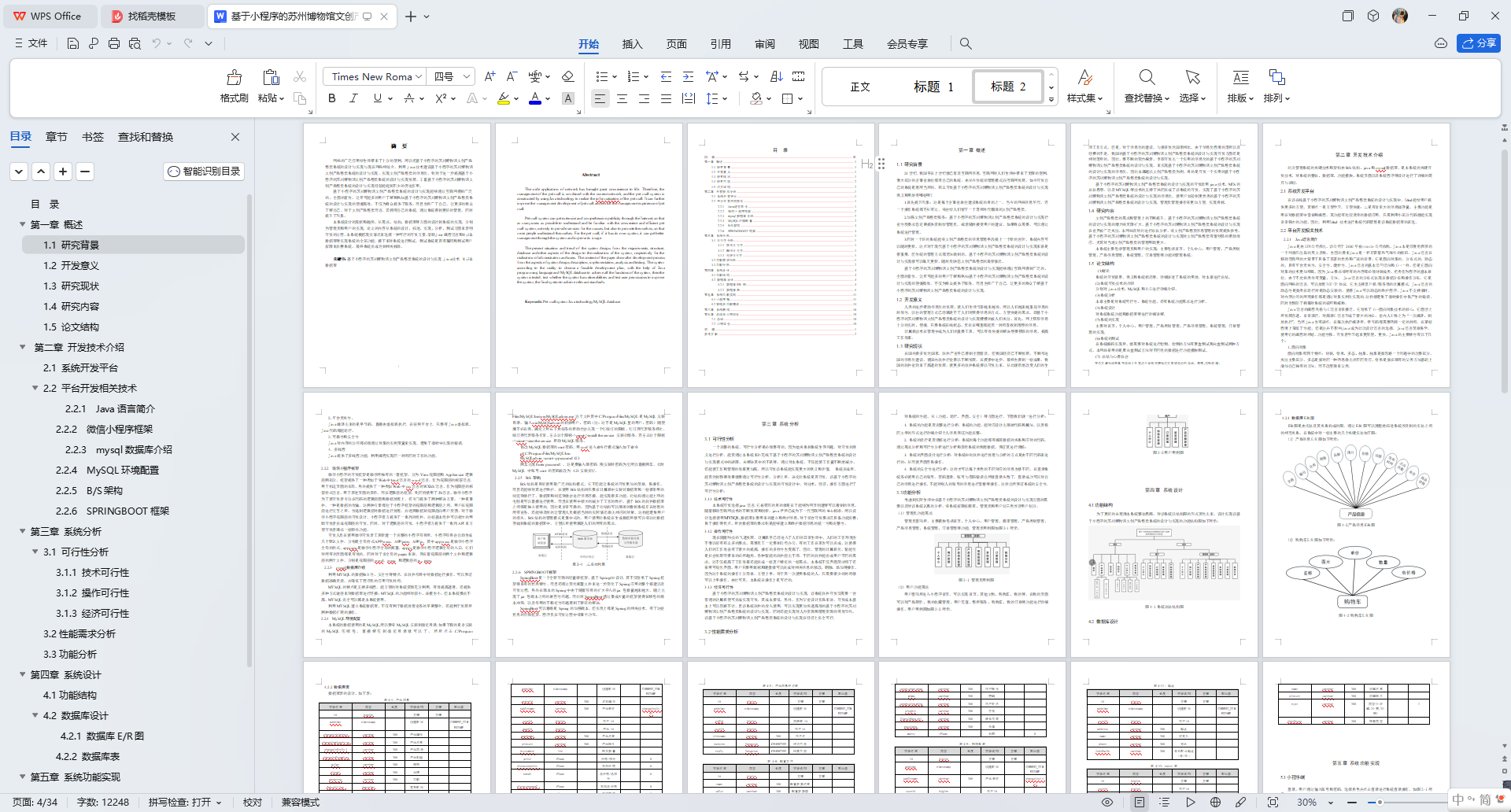Open the 文件 menu
The width and height of the screenshot is (1511, 812).
[31, 43]
